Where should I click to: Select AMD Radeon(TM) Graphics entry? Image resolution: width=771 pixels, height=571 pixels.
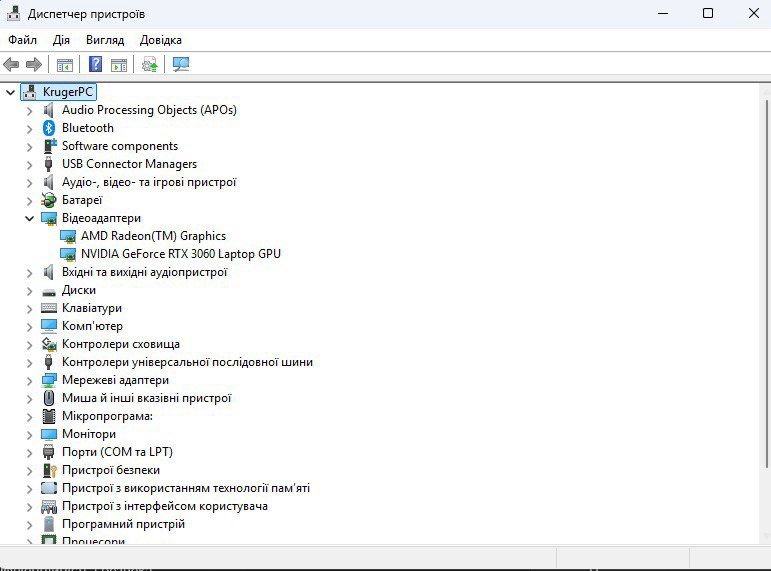153,236
